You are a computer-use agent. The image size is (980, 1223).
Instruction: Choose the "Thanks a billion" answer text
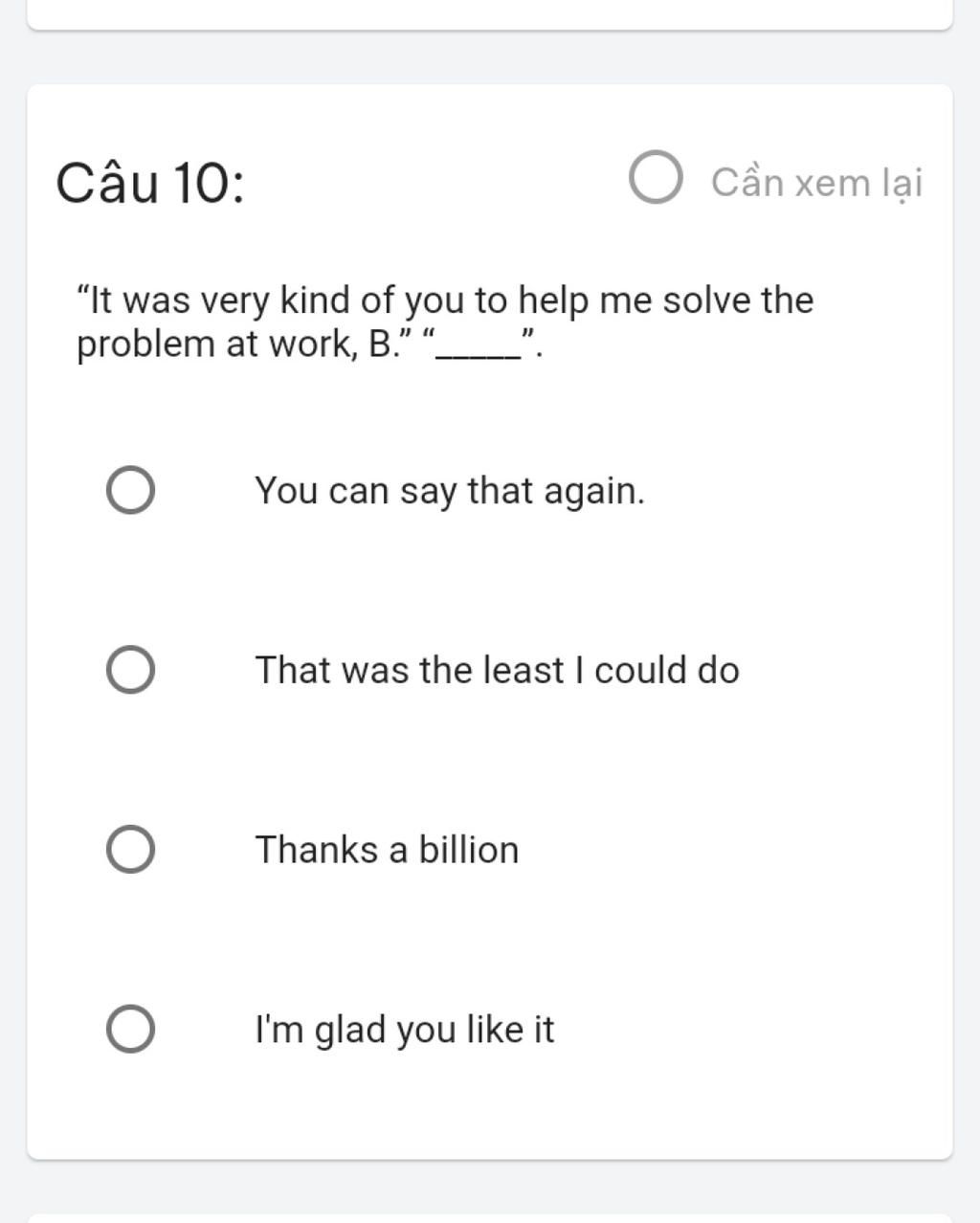(x=387, y=850)
